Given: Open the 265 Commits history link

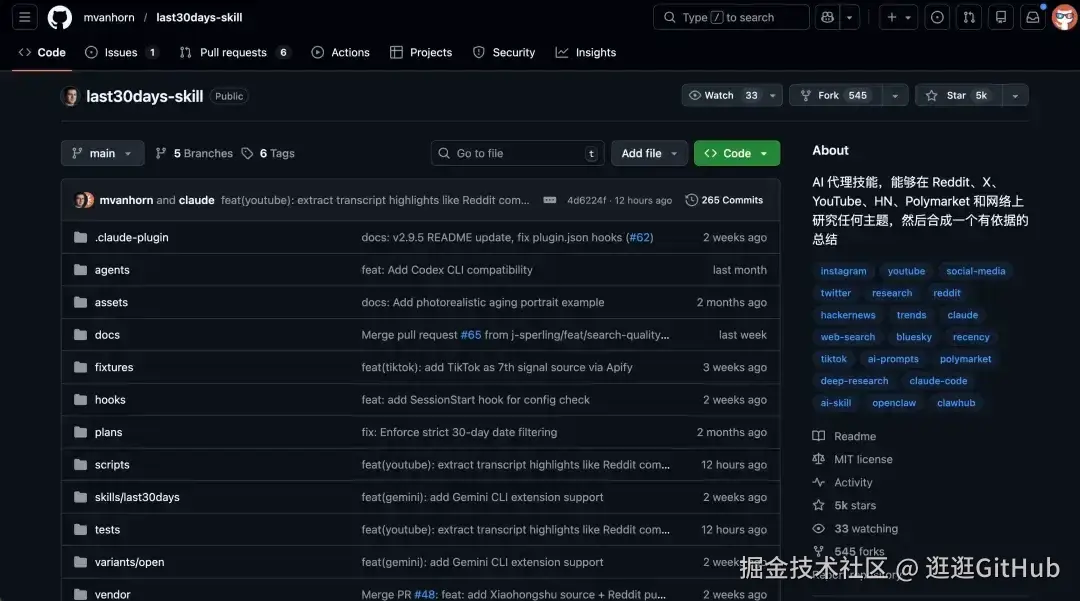Looking at the screenshot, I should 724,200.
